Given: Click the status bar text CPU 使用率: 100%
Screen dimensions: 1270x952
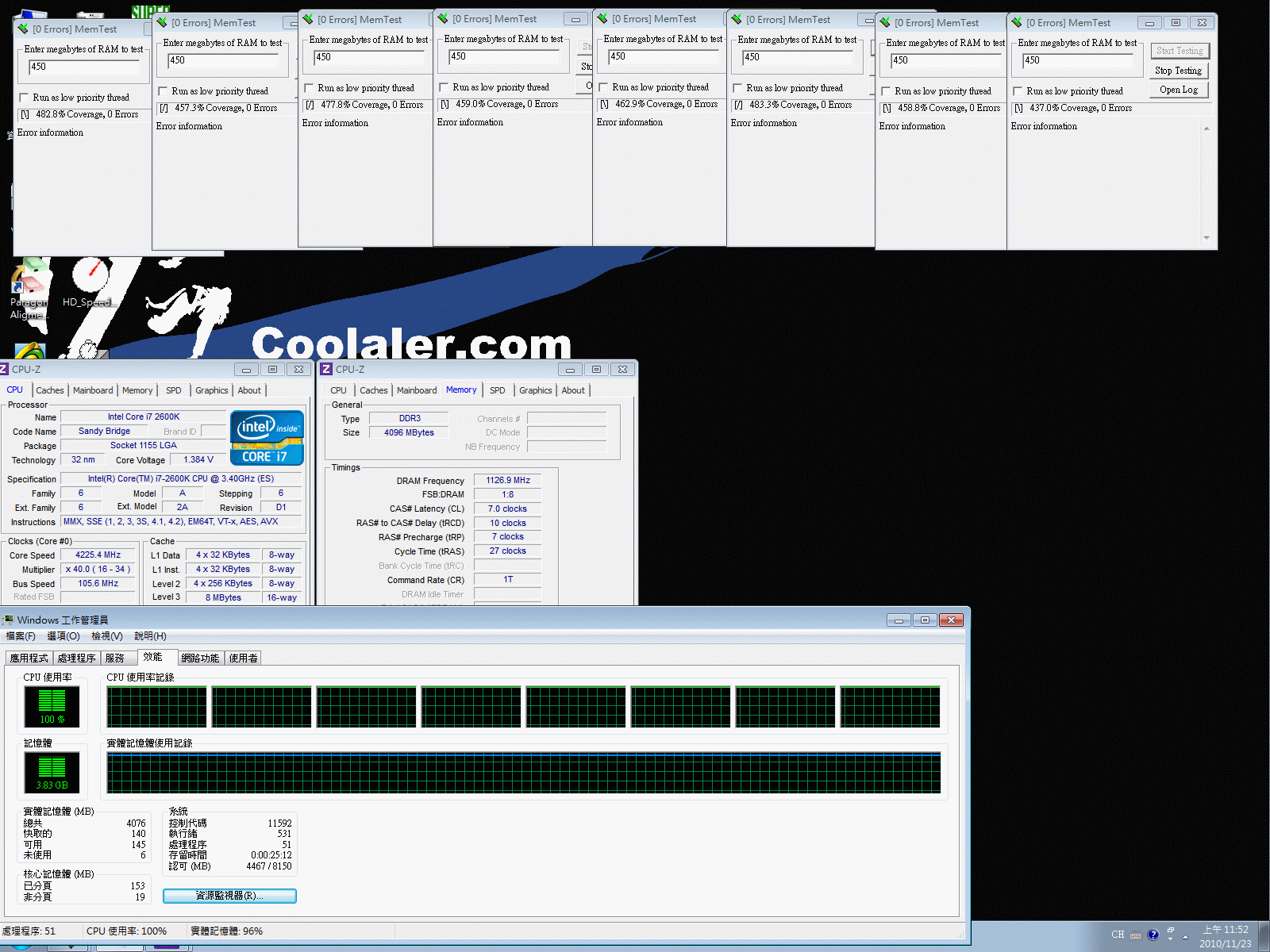Looking at the screenshot, I should (x=126, y=931).
